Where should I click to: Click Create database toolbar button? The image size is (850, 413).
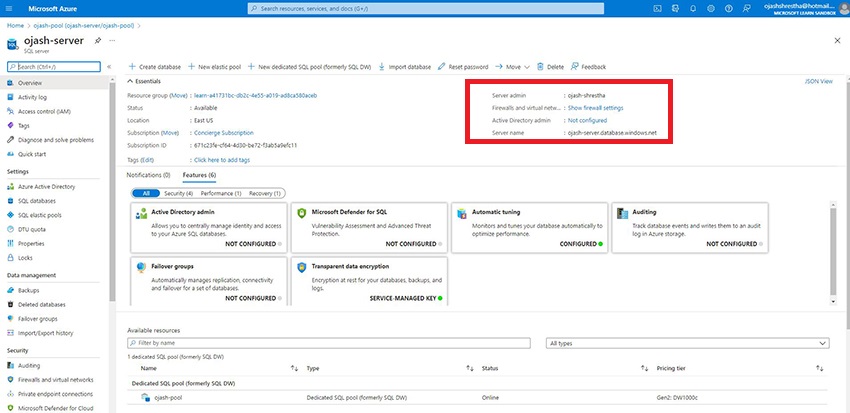[x=154, y=67]
